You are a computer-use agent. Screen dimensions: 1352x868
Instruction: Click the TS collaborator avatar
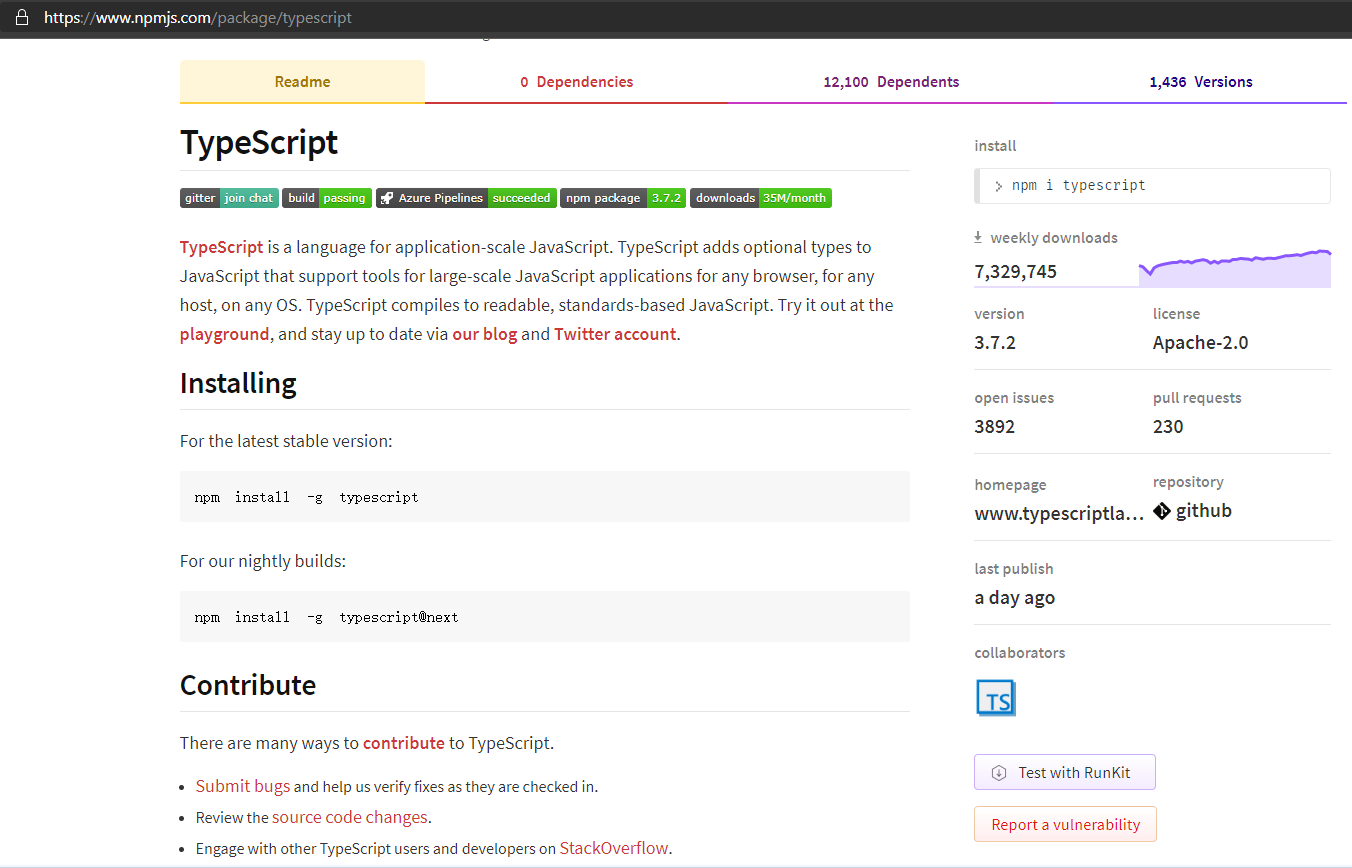[x=995, y=698]
